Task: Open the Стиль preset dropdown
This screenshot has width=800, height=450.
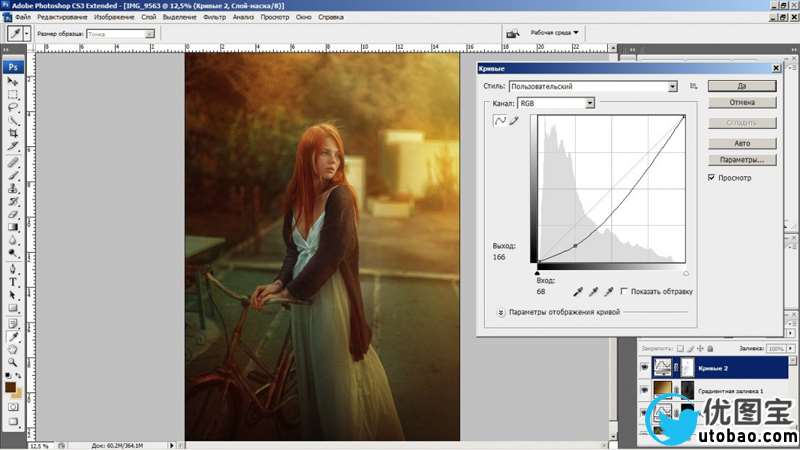Action: click(x=672, y=87)
